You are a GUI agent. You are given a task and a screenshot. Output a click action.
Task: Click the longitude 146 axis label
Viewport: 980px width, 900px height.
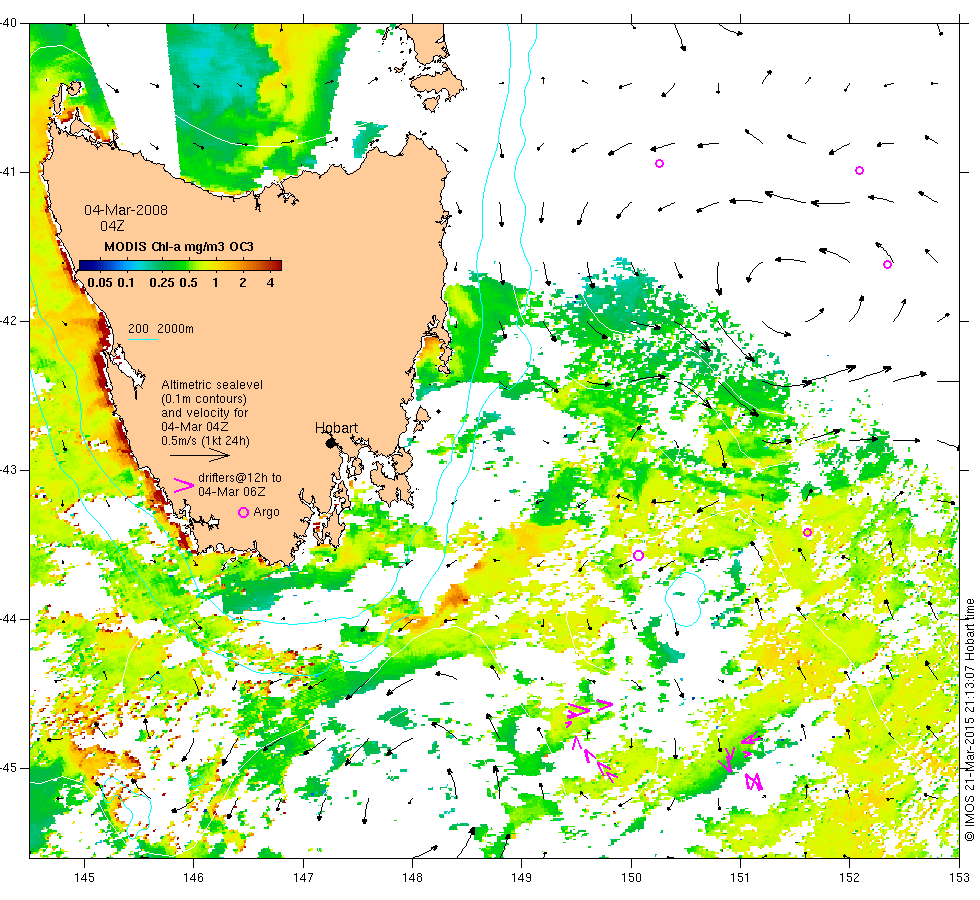[193, 878]
